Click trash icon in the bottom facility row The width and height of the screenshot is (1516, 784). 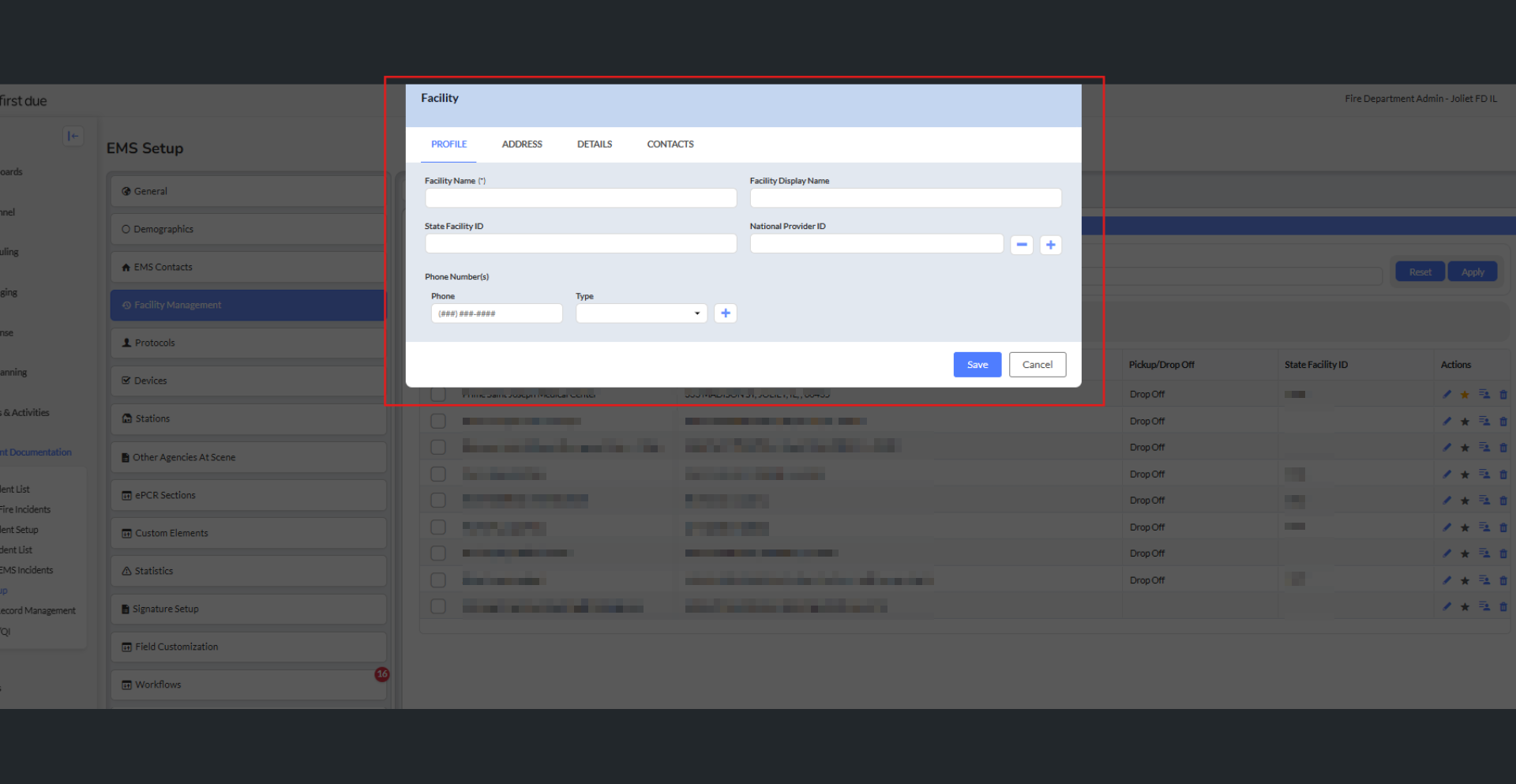pos(1503,607)
